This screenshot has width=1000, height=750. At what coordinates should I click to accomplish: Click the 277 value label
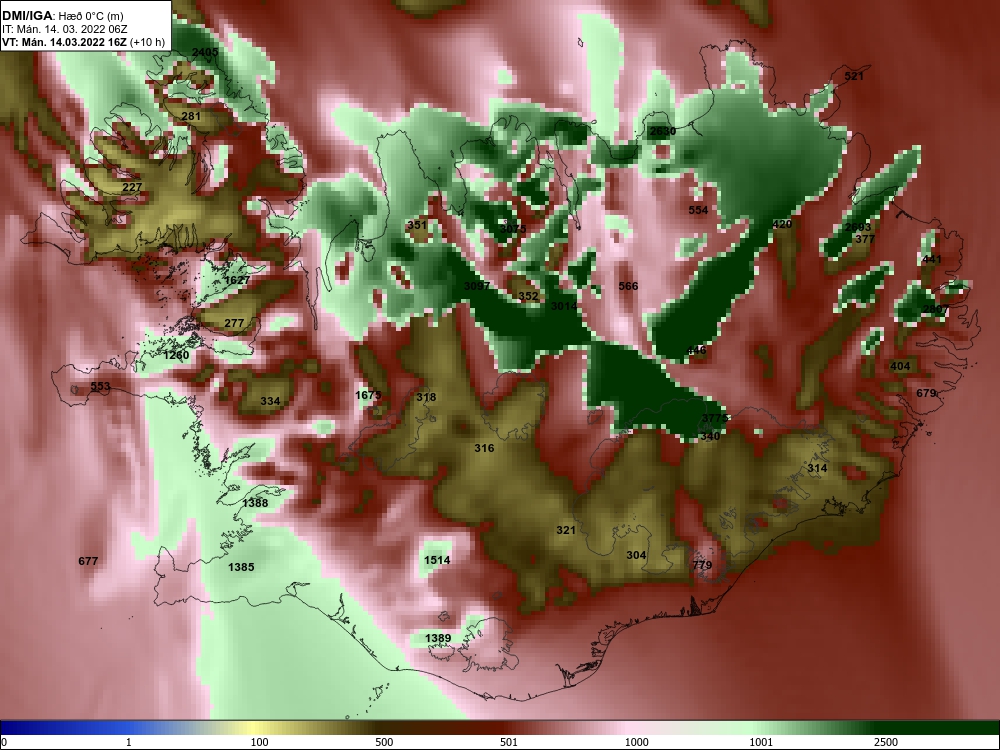[234, 323]
